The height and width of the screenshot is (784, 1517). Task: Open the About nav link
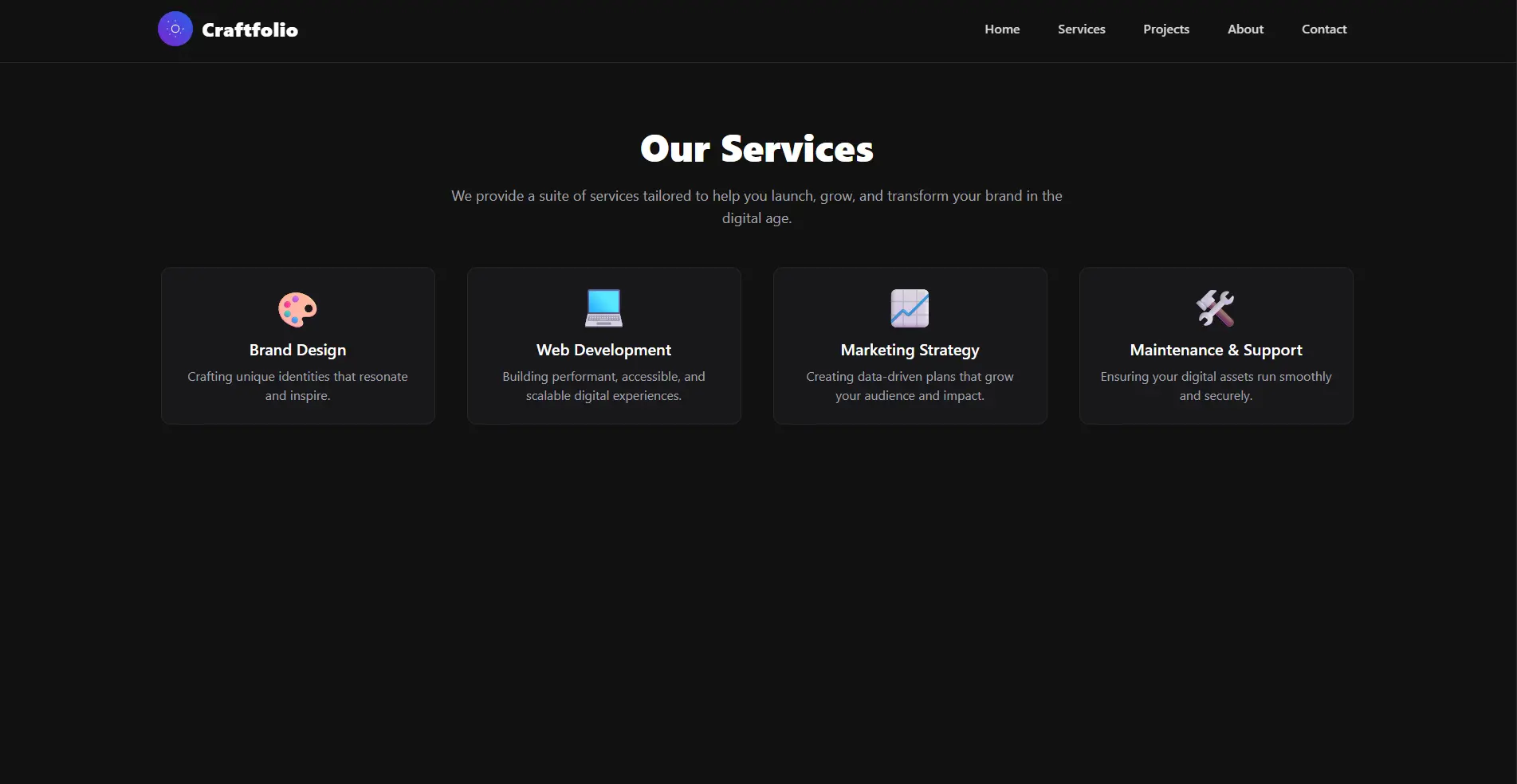point(1245,29)
